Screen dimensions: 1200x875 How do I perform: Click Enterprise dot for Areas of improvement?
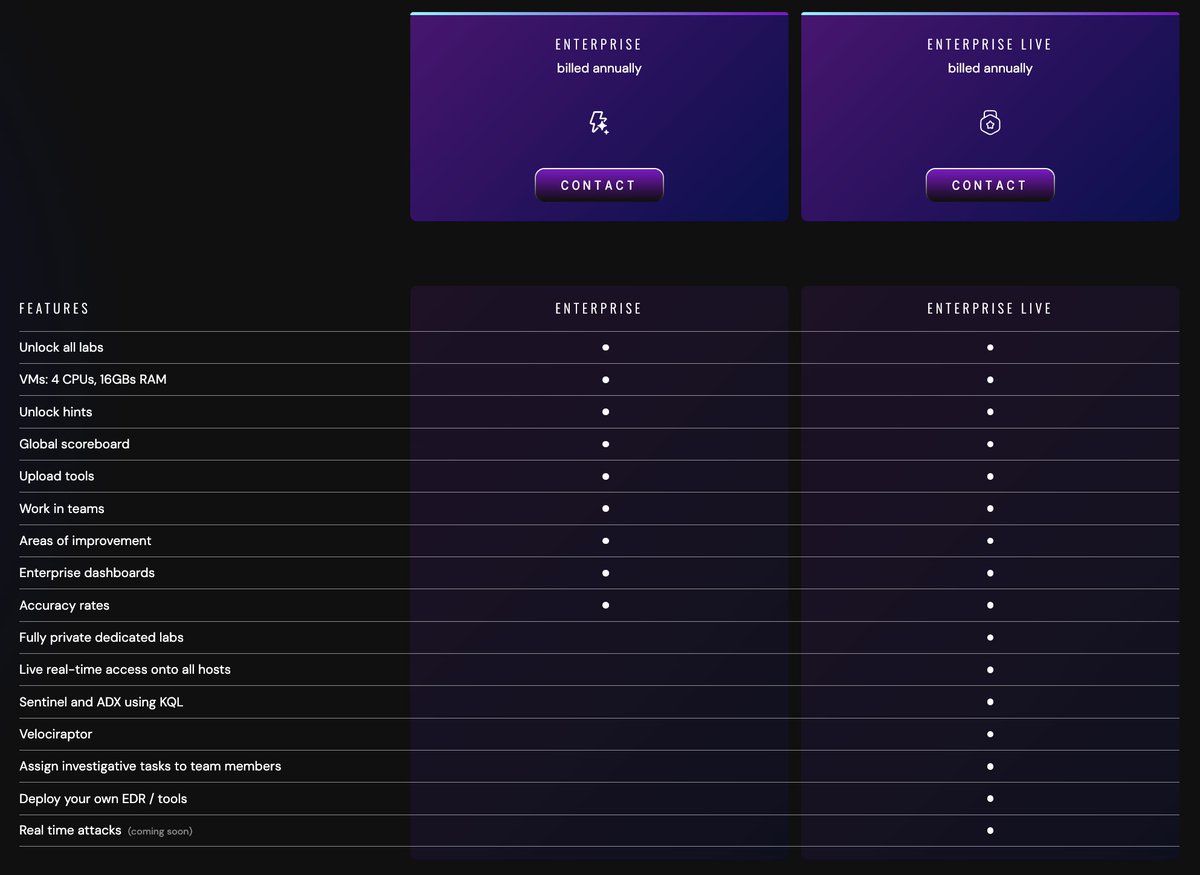tap(606, 541)
